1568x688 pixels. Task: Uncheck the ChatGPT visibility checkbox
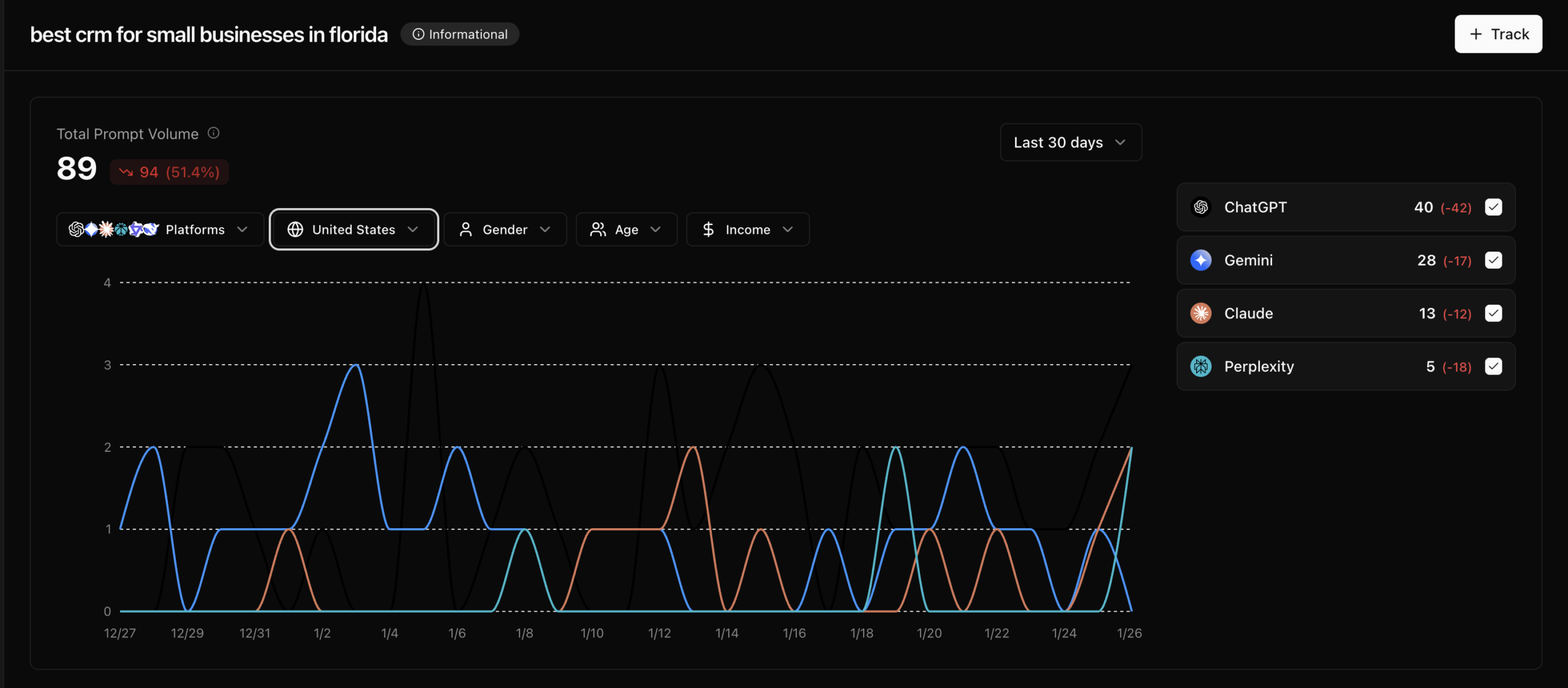tap(1493, 207)
